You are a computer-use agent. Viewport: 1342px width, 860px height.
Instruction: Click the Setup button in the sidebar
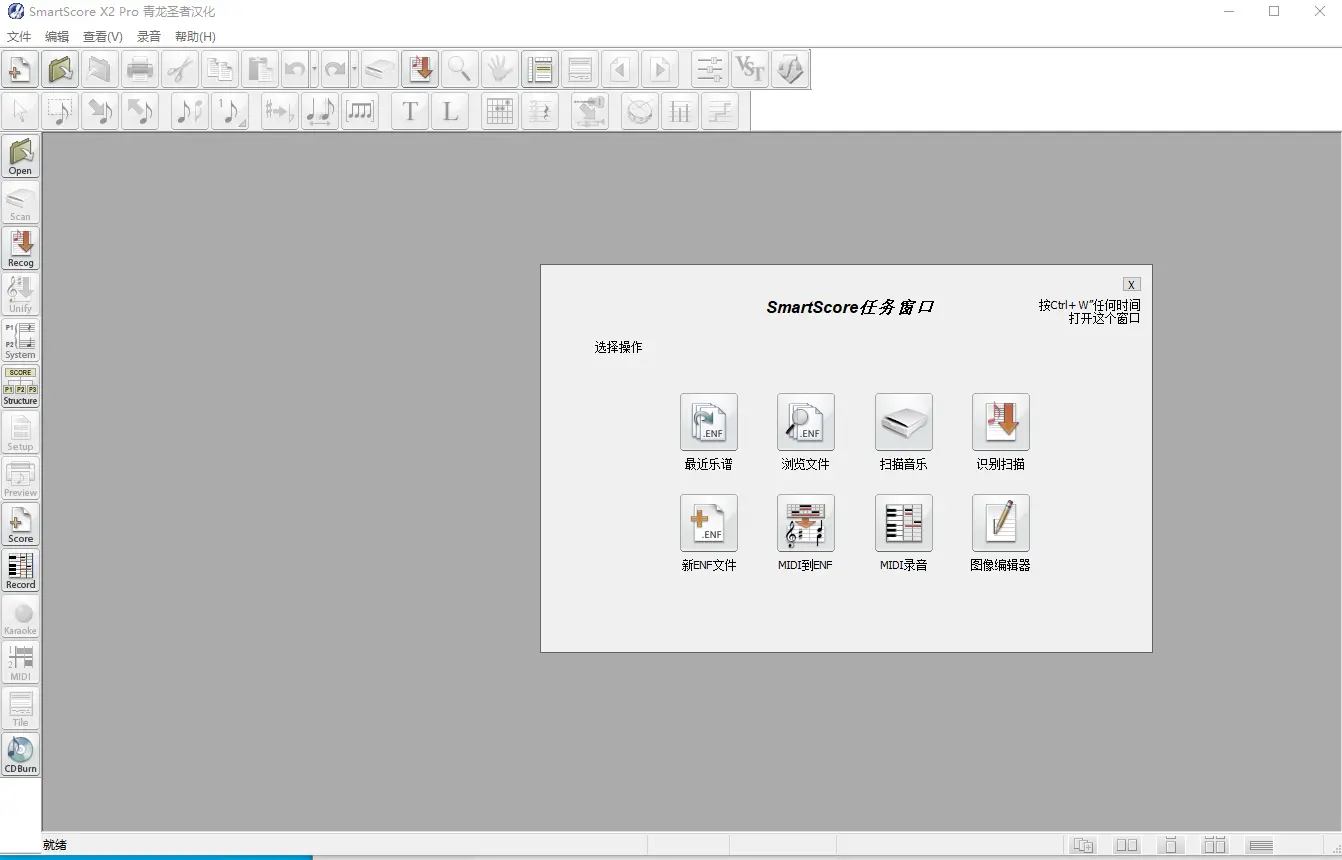click(x=21, y=433)
